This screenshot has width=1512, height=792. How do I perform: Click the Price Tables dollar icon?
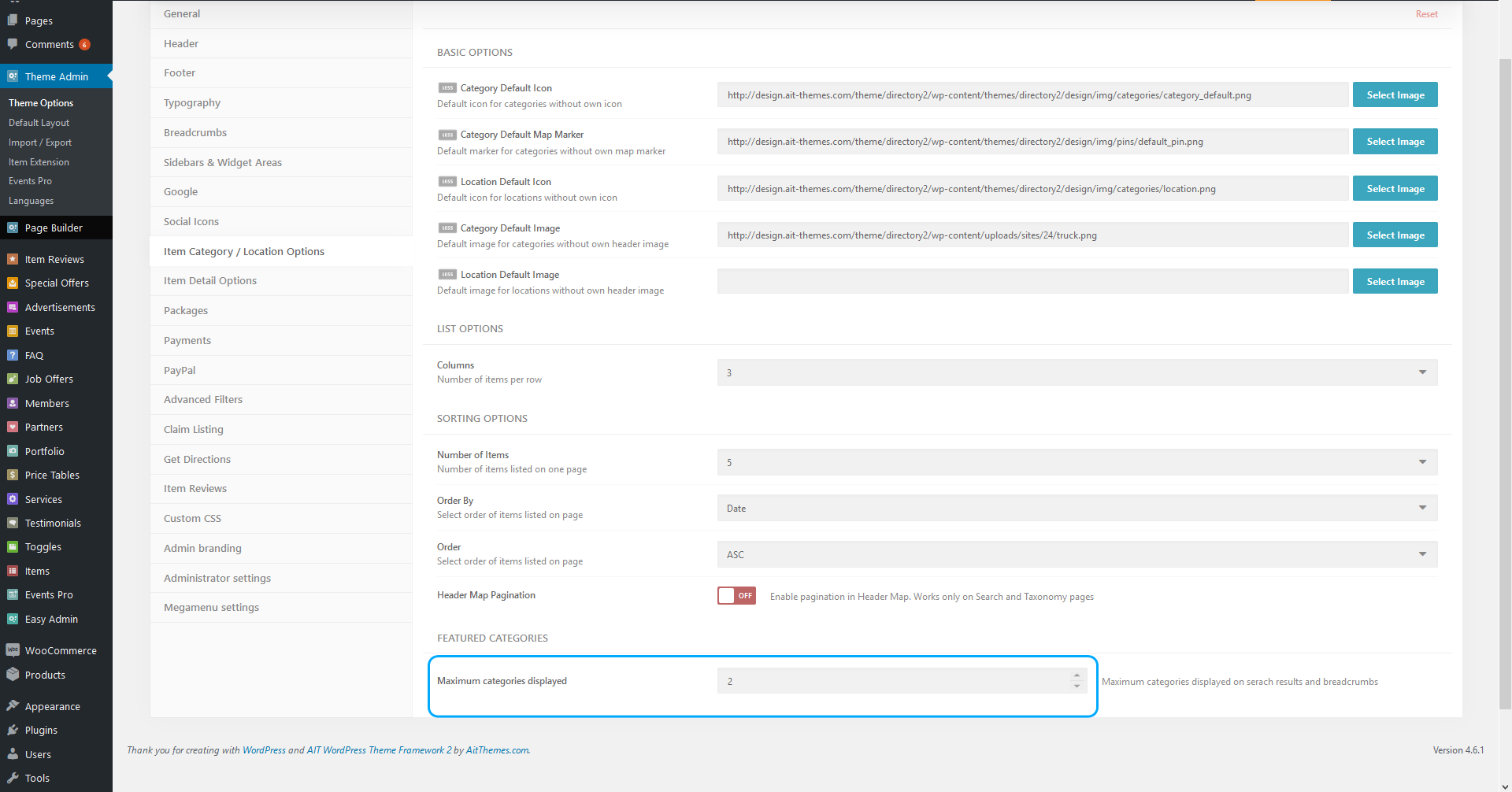13,475
